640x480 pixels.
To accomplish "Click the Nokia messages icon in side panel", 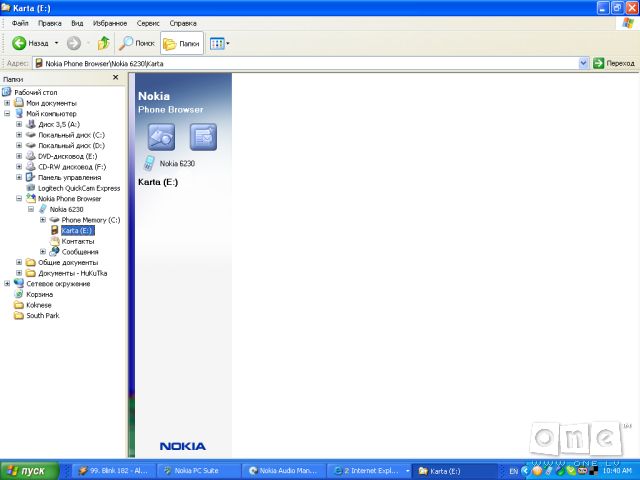I will click(x=203, y=136).
